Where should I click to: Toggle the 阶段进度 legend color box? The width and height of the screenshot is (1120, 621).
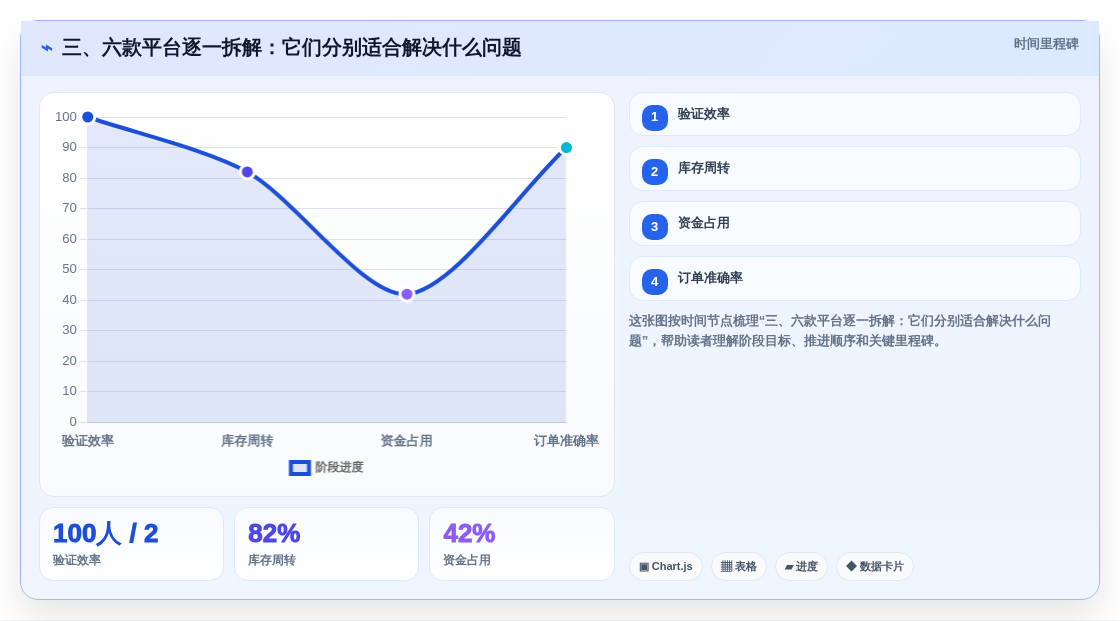click(x=299, y=467)
